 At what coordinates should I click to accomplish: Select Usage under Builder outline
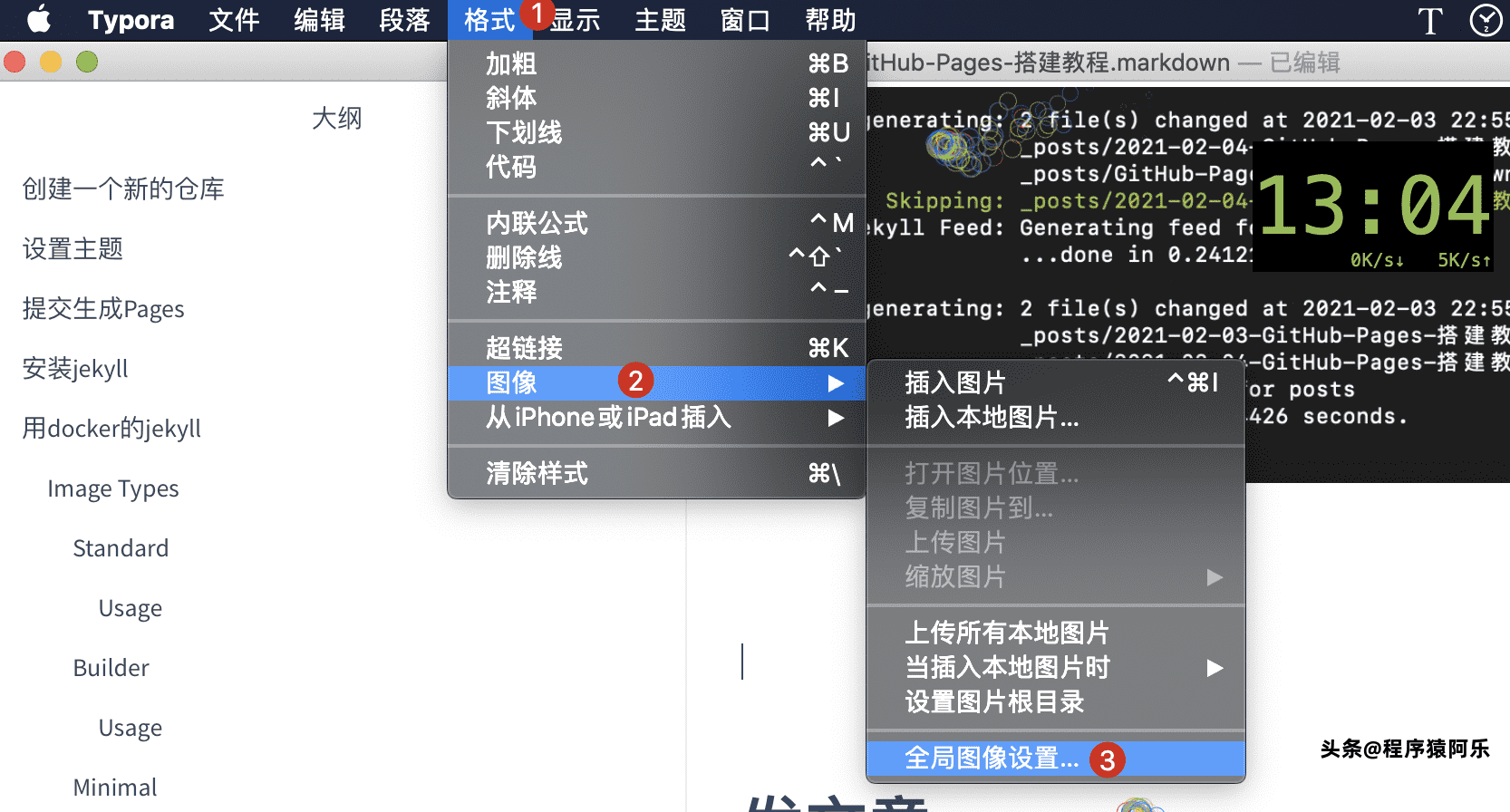(131, 728)
